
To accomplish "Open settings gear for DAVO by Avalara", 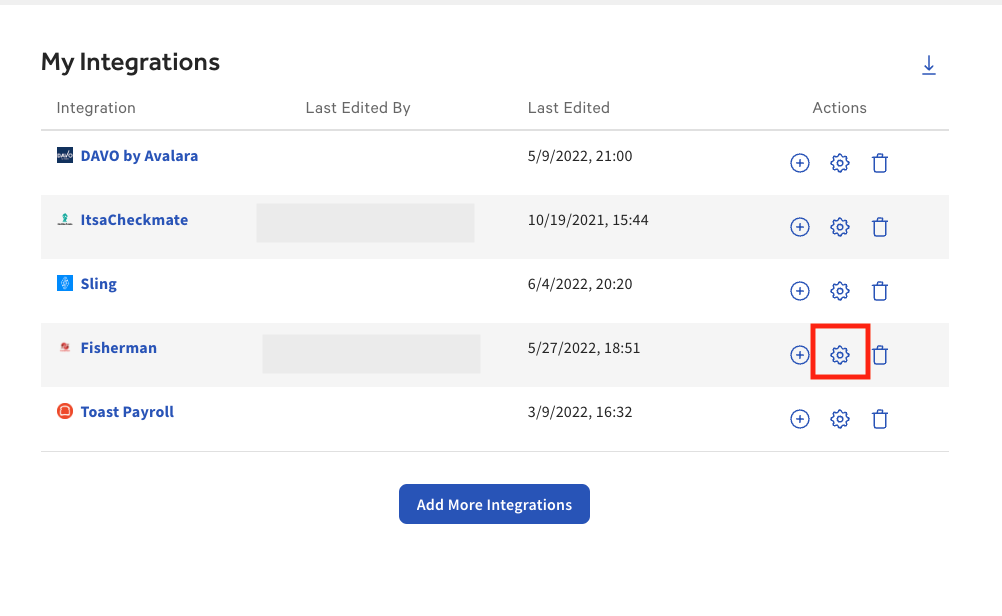I will pos(840,163).
